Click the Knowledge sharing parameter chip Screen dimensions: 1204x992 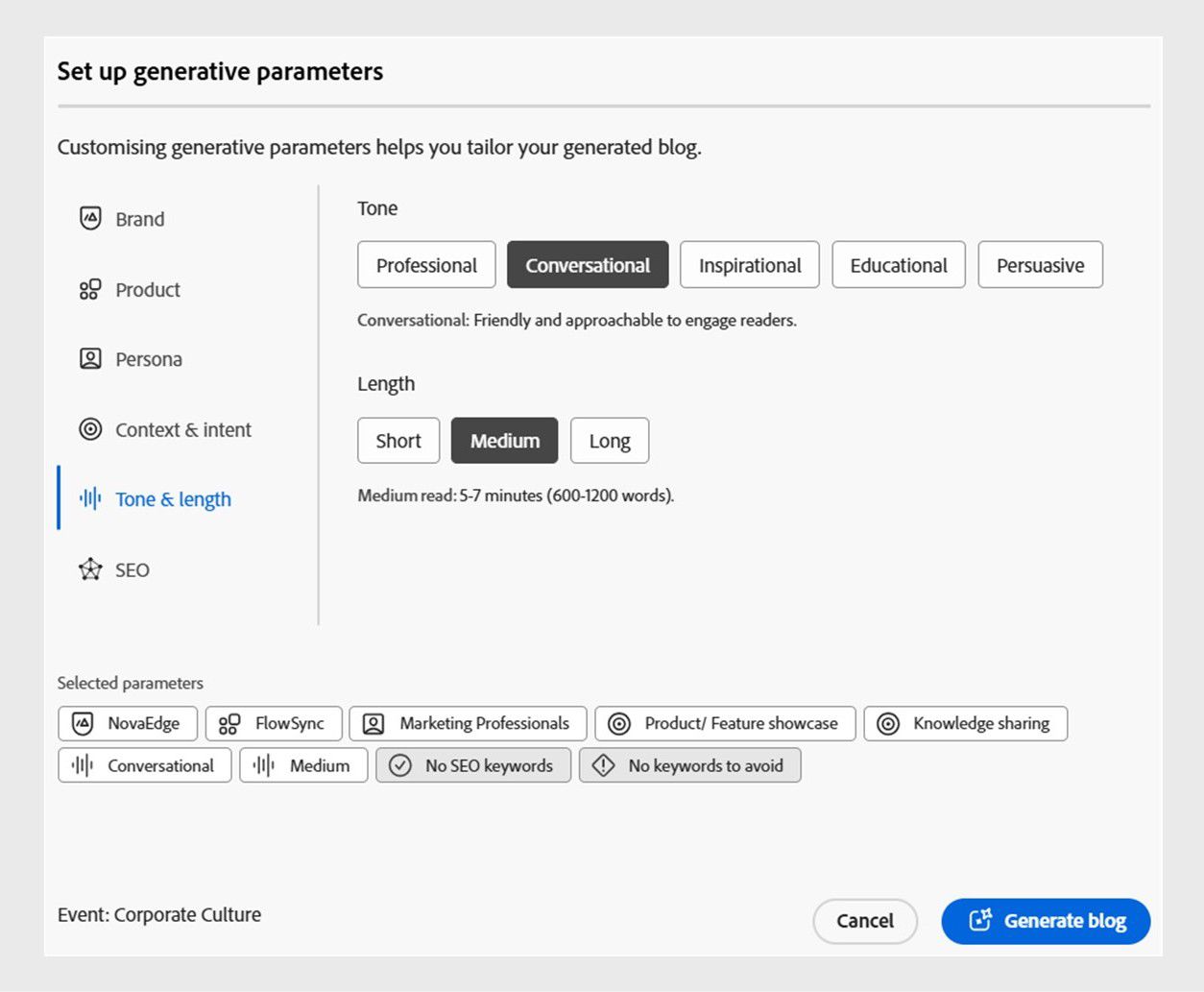tap(966, 723)
